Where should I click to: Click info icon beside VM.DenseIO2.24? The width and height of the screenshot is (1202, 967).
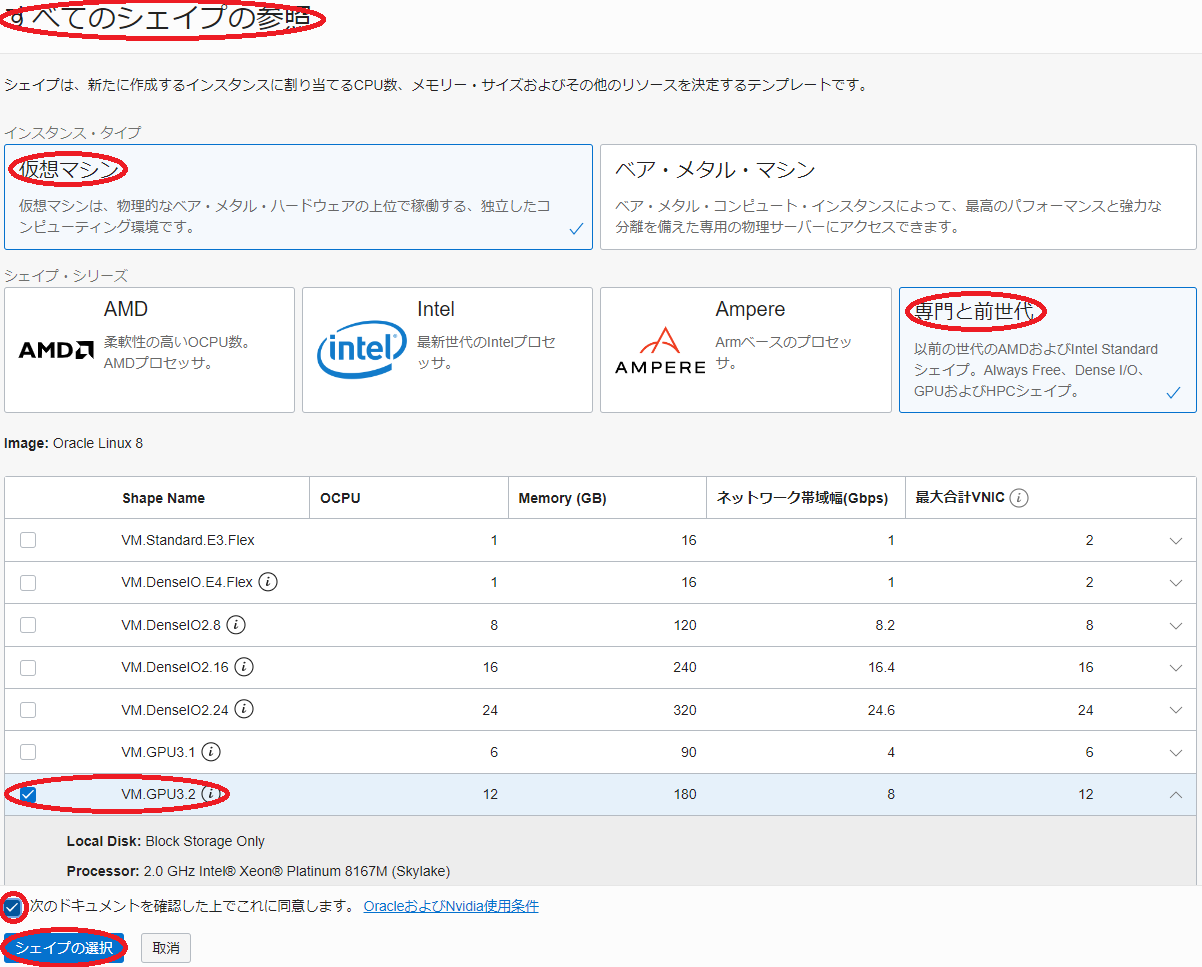coord(244,709)
